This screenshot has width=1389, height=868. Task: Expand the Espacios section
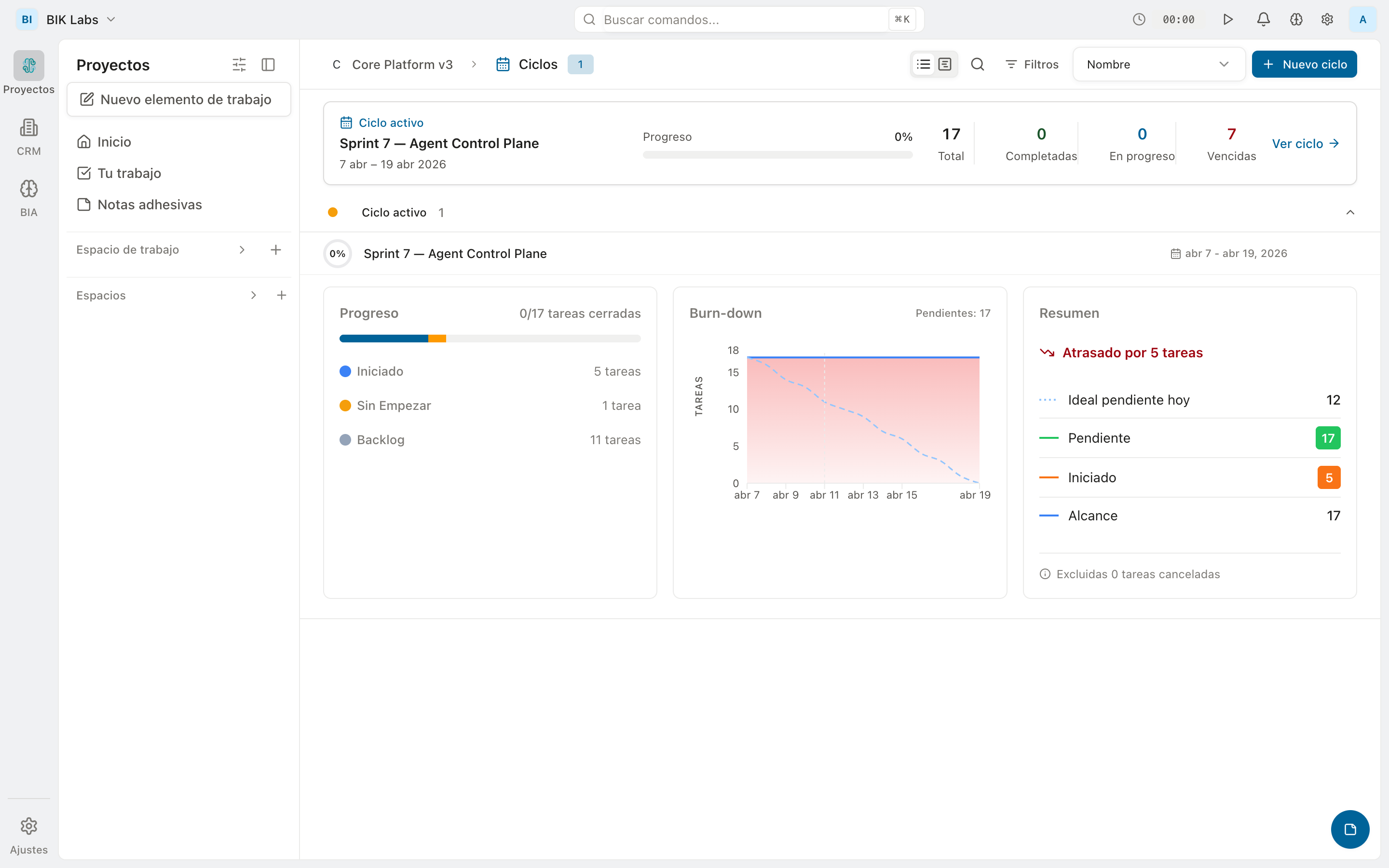click(x=253, y=295)
